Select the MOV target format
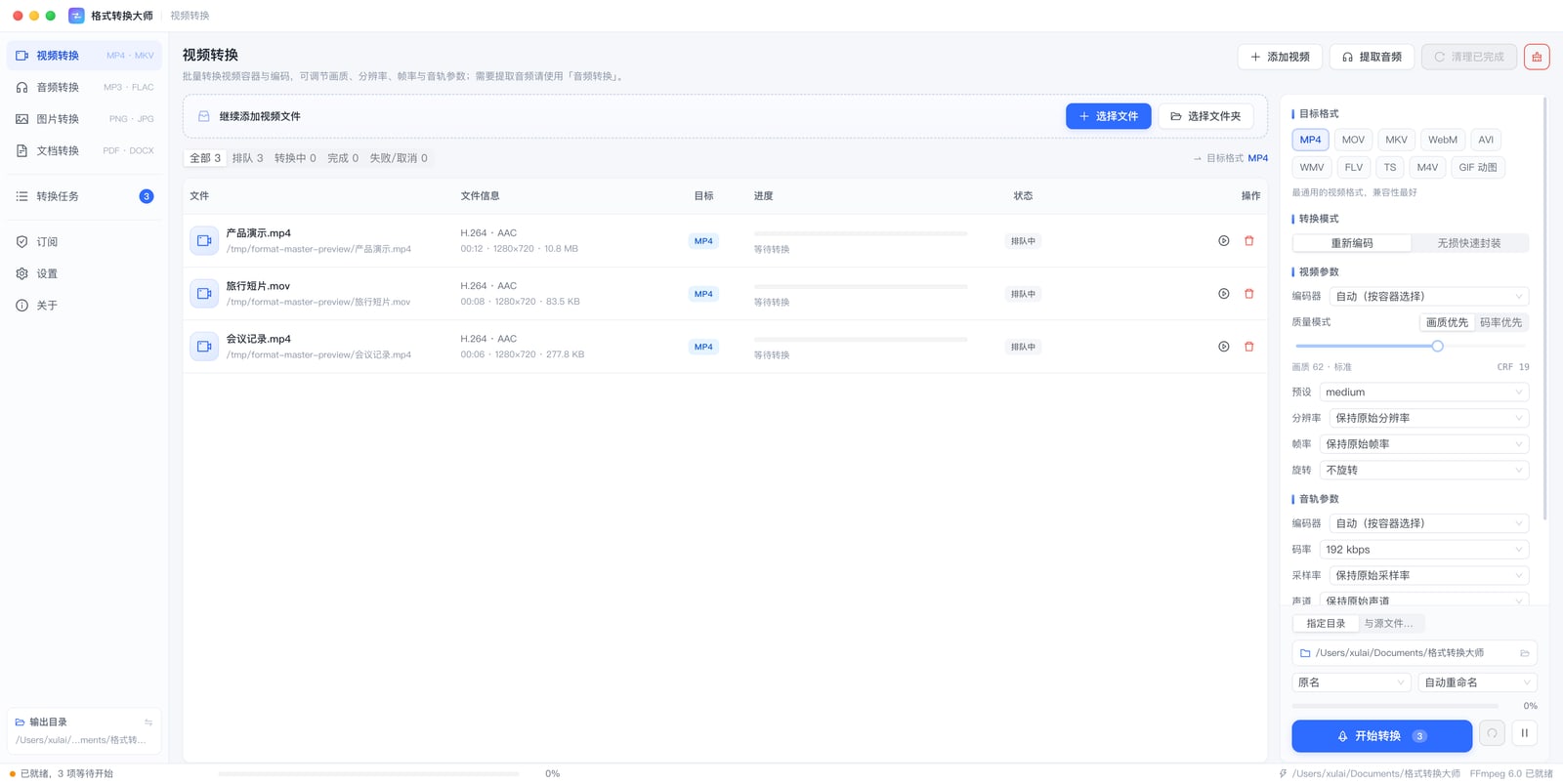 pyautogui.click(x=1353, y=140)
